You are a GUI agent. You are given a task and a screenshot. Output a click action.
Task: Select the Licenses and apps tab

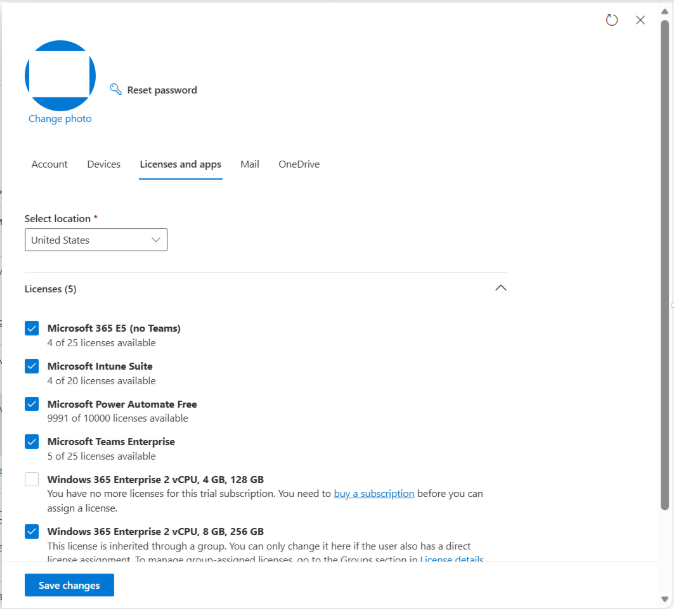coord(181,165)
